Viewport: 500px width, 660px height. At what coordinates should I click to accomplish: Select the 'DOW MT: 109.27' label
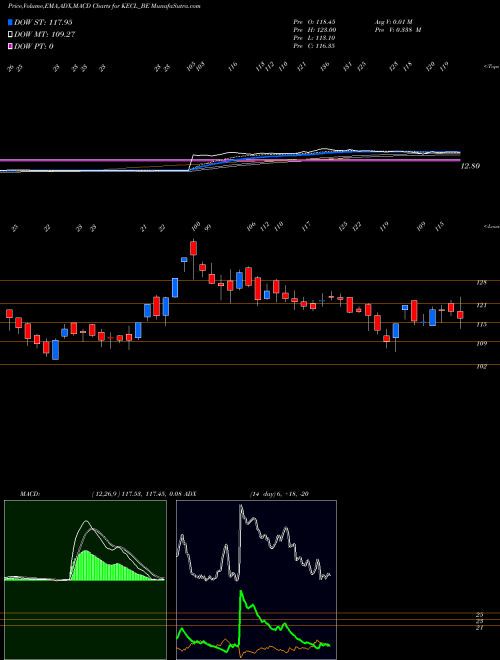pos(45,35)
